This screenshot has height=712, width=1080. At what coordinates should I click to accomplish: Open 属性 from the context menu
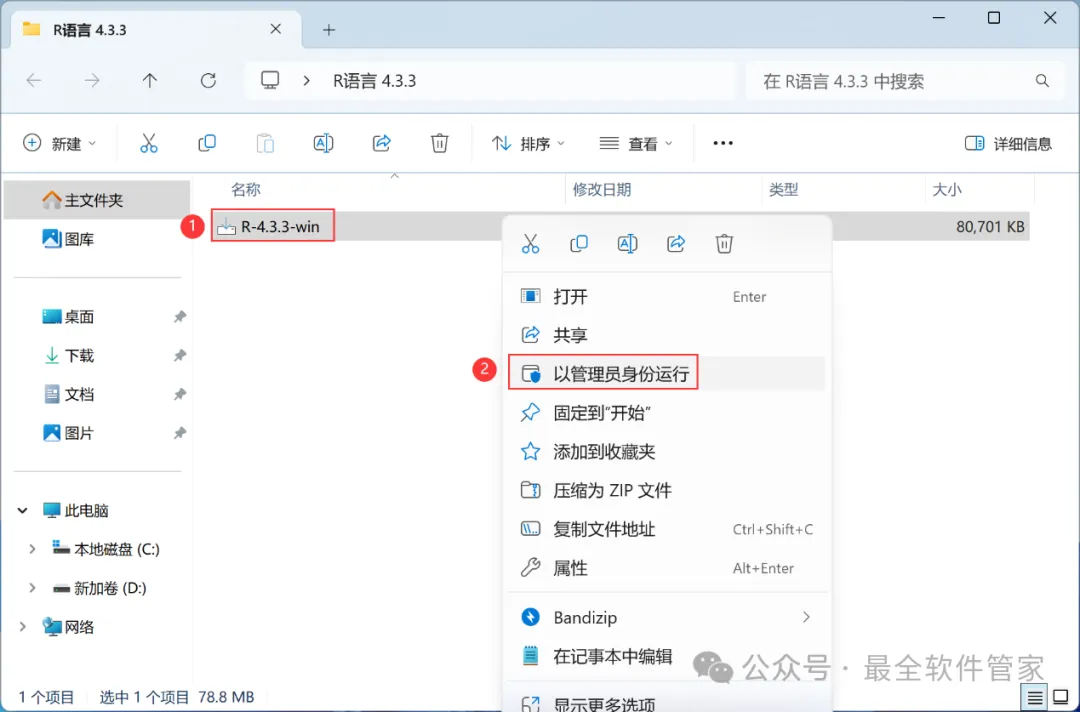click(667, 568)
